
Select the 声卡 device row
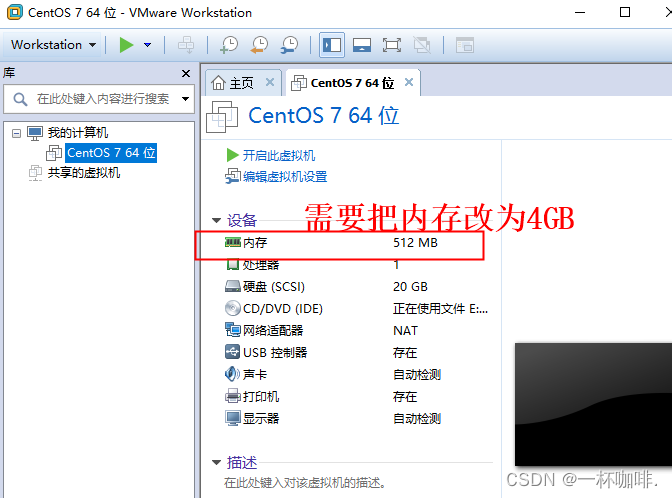(x=356, y=374)
